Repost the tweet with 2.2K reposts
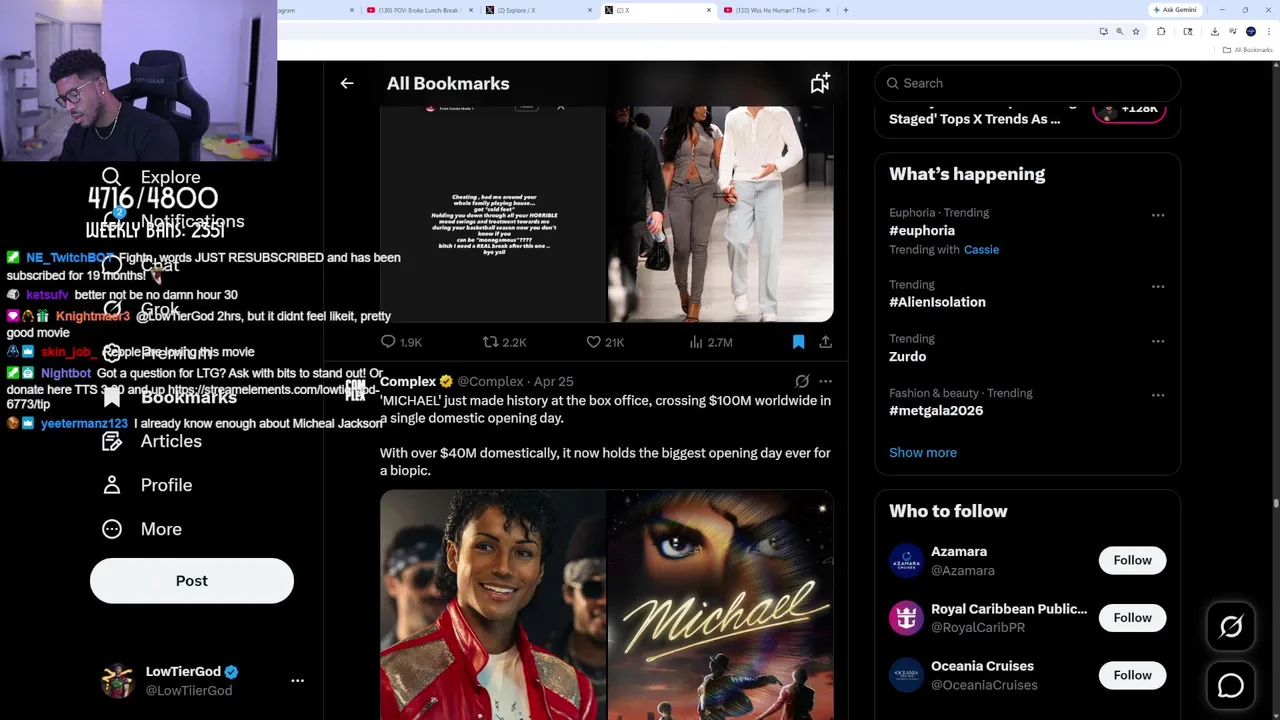Viewport: 1280px width, 720px height. point(504,342)
